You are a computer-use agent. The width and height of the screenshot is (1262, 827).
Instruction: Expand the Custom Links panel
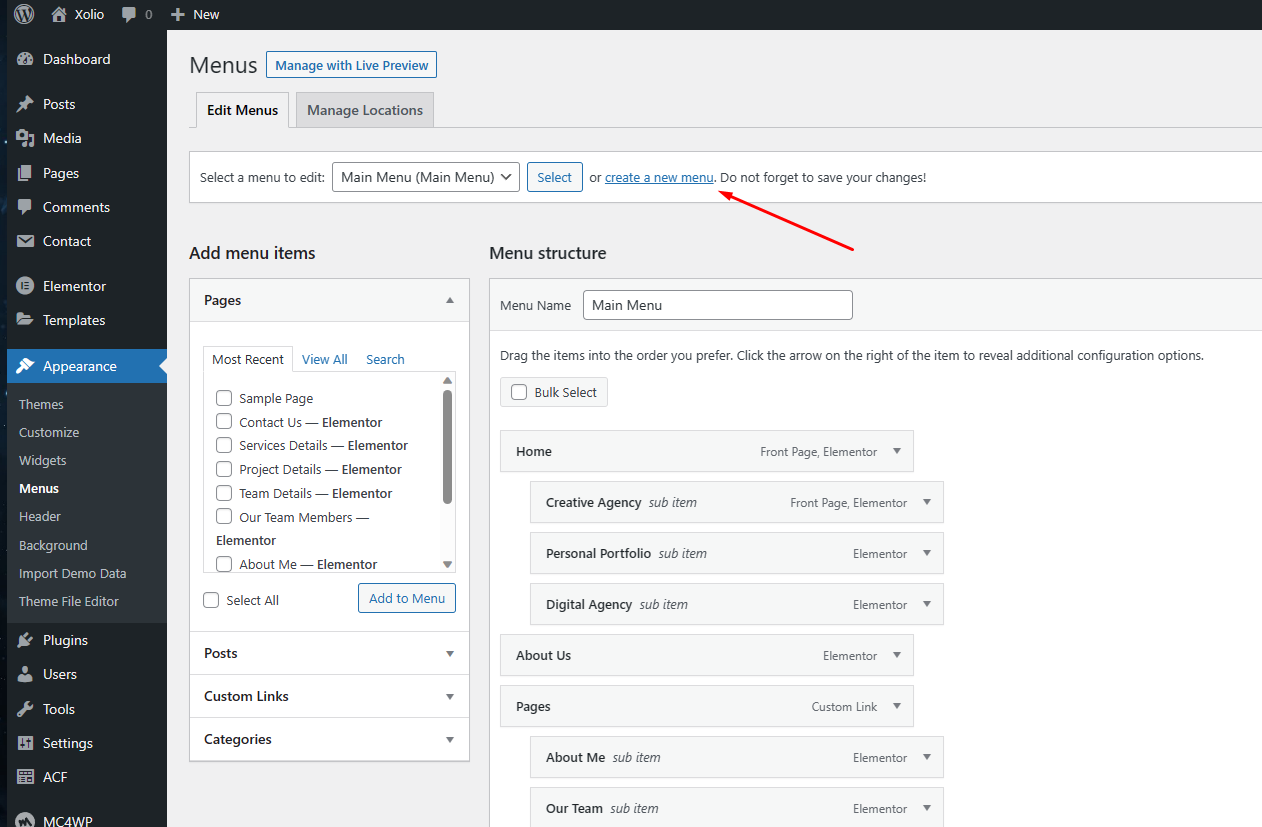pyautogui.click(x=449, y=696)
